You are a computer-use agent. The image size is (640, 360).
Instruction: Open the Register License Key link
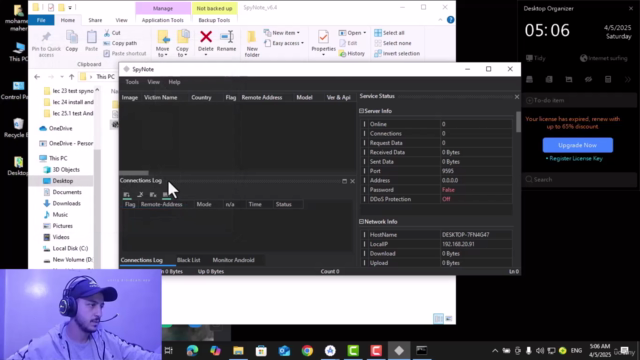576,158
